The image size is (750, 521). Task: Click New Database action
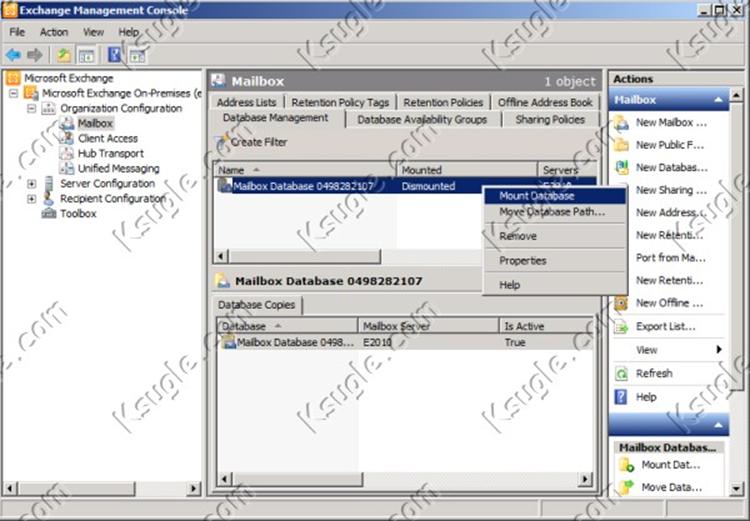click(670, 167)
